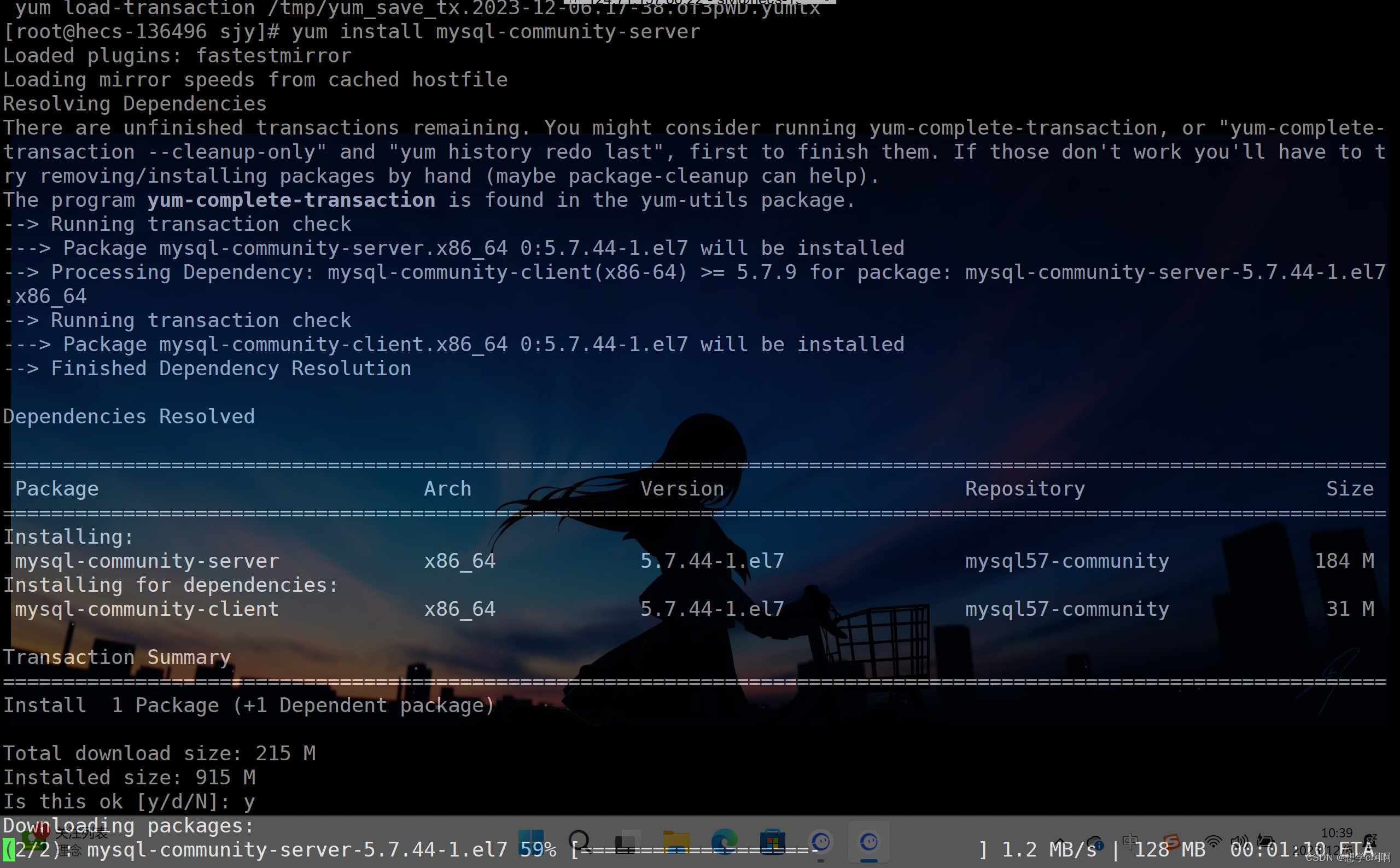Open the battery status tray icon
The height and width of the screenshot is (868, 1400).
point(1265,842)
